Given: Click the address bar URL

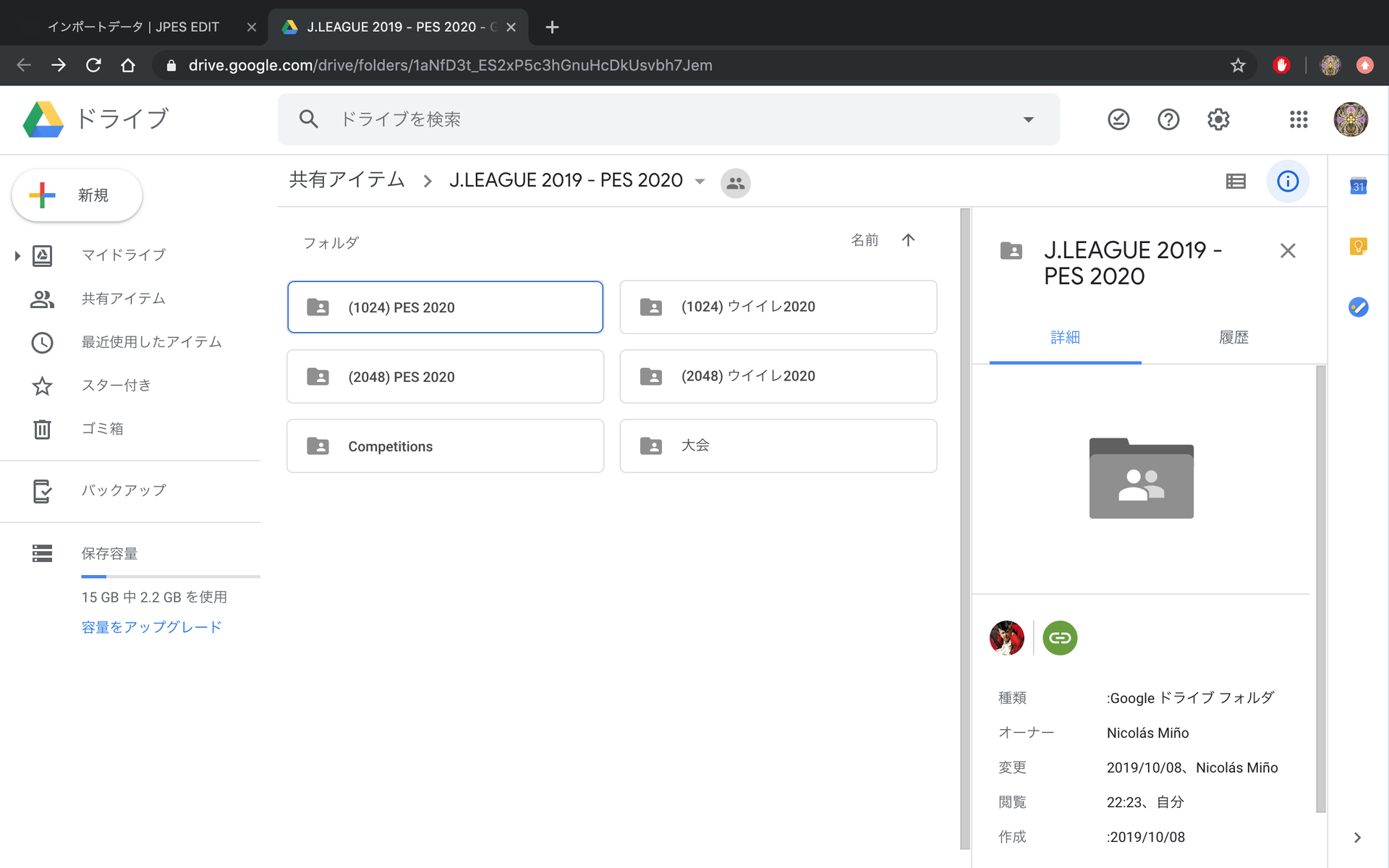Looking at the screenshot, I should click(450, 65).
